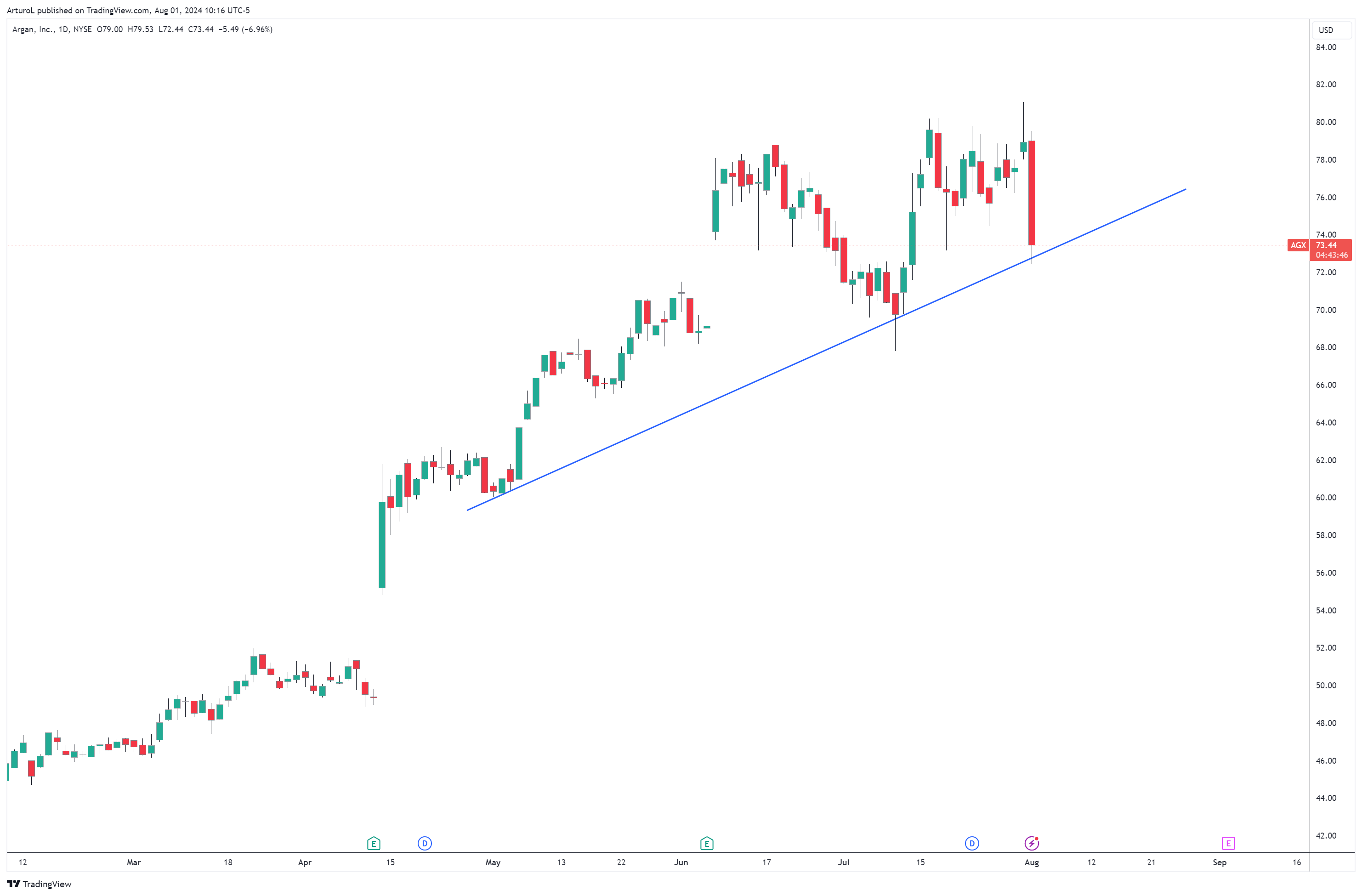Click the Sep label on time axis
This screenshot has width=1362, height=896.
[x=1220, y=863]
